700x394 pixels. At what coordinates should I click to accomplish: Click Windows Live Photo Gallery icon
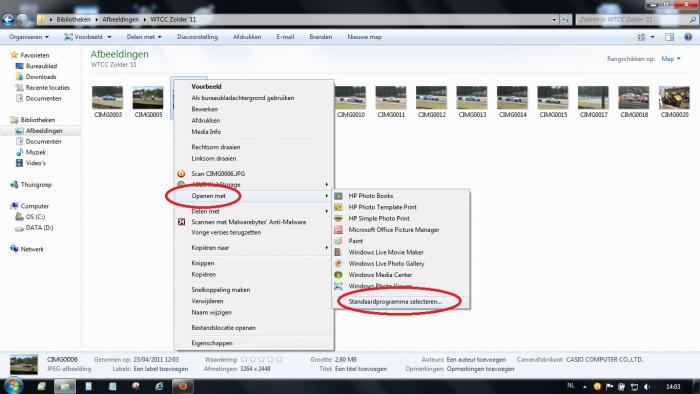(x=338, y=264)
